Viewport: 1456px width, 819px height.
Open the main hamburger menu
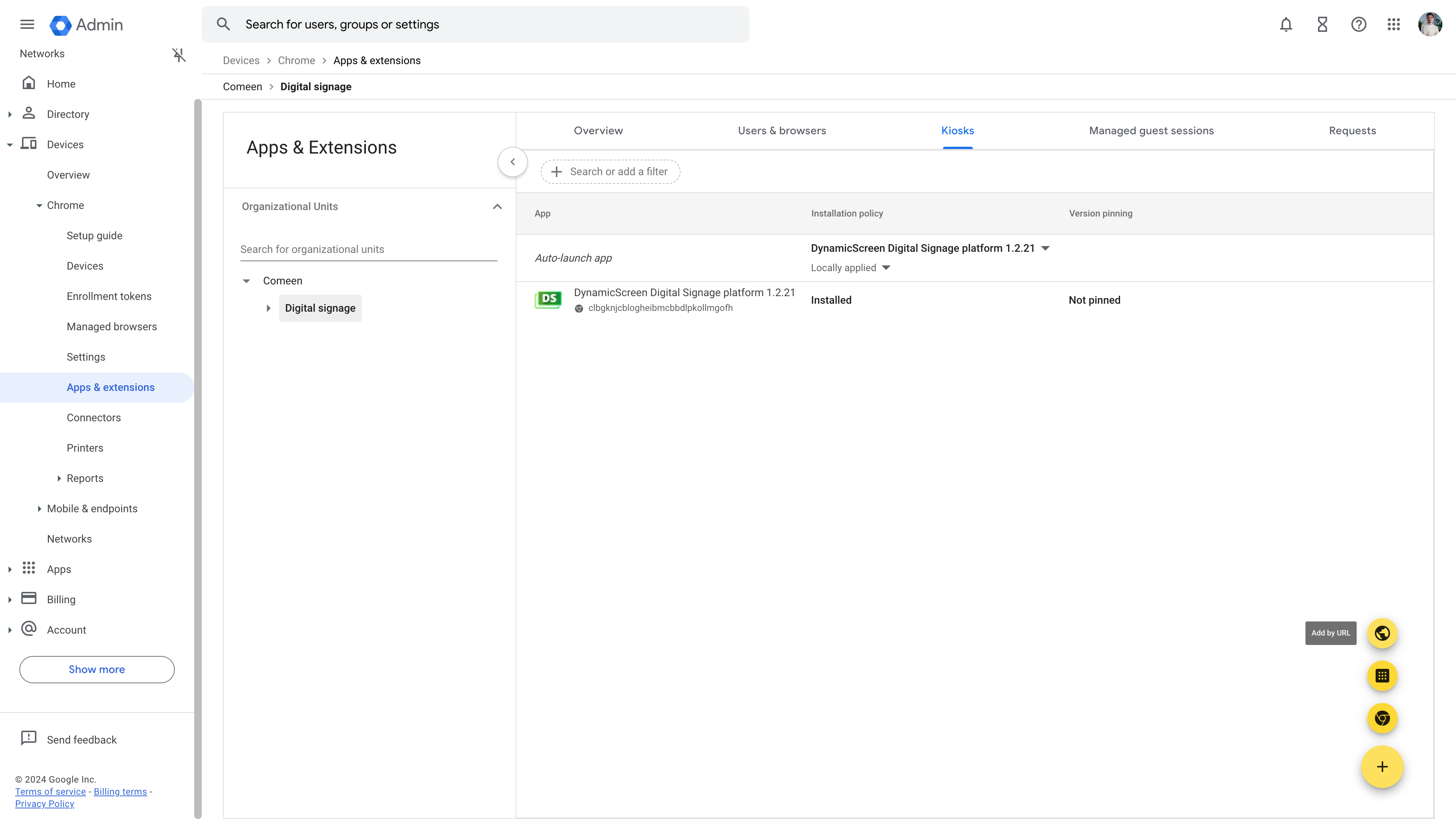tap(27, 24)
